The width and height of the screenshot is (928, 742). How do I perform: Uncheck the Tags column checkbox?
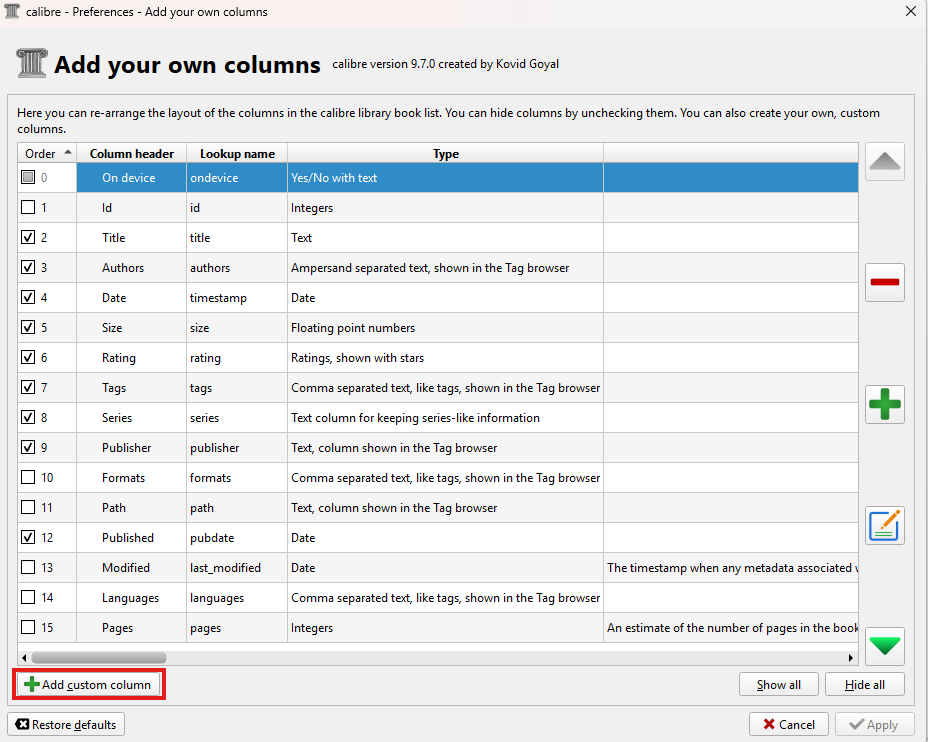click(x=28, y=387)
